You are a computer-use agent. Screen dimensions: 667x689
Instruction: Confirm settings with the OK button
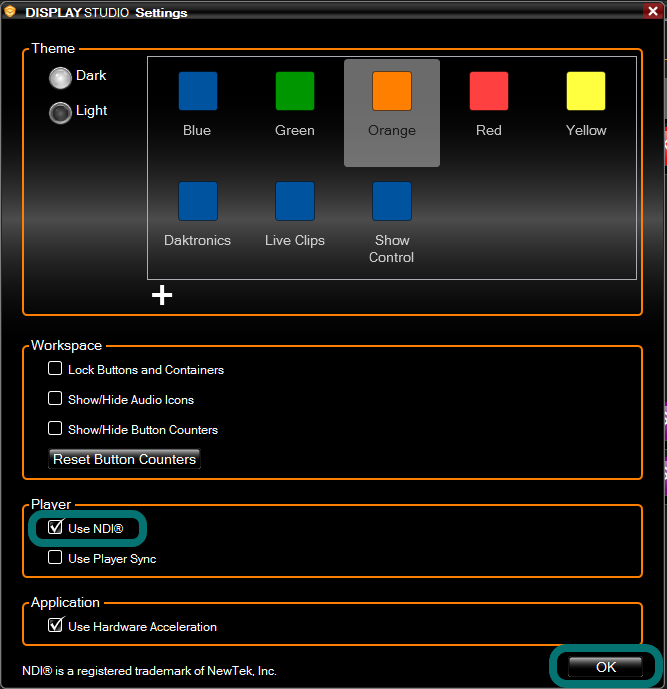click(605, 667)
